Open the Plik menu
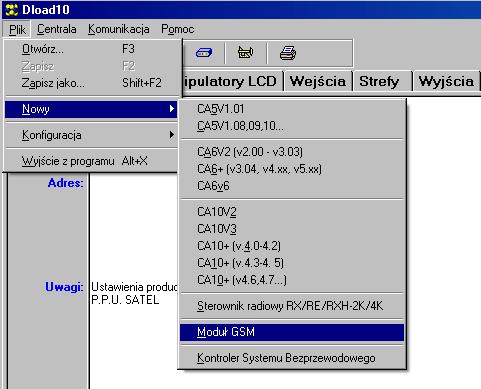 point(17,29)
